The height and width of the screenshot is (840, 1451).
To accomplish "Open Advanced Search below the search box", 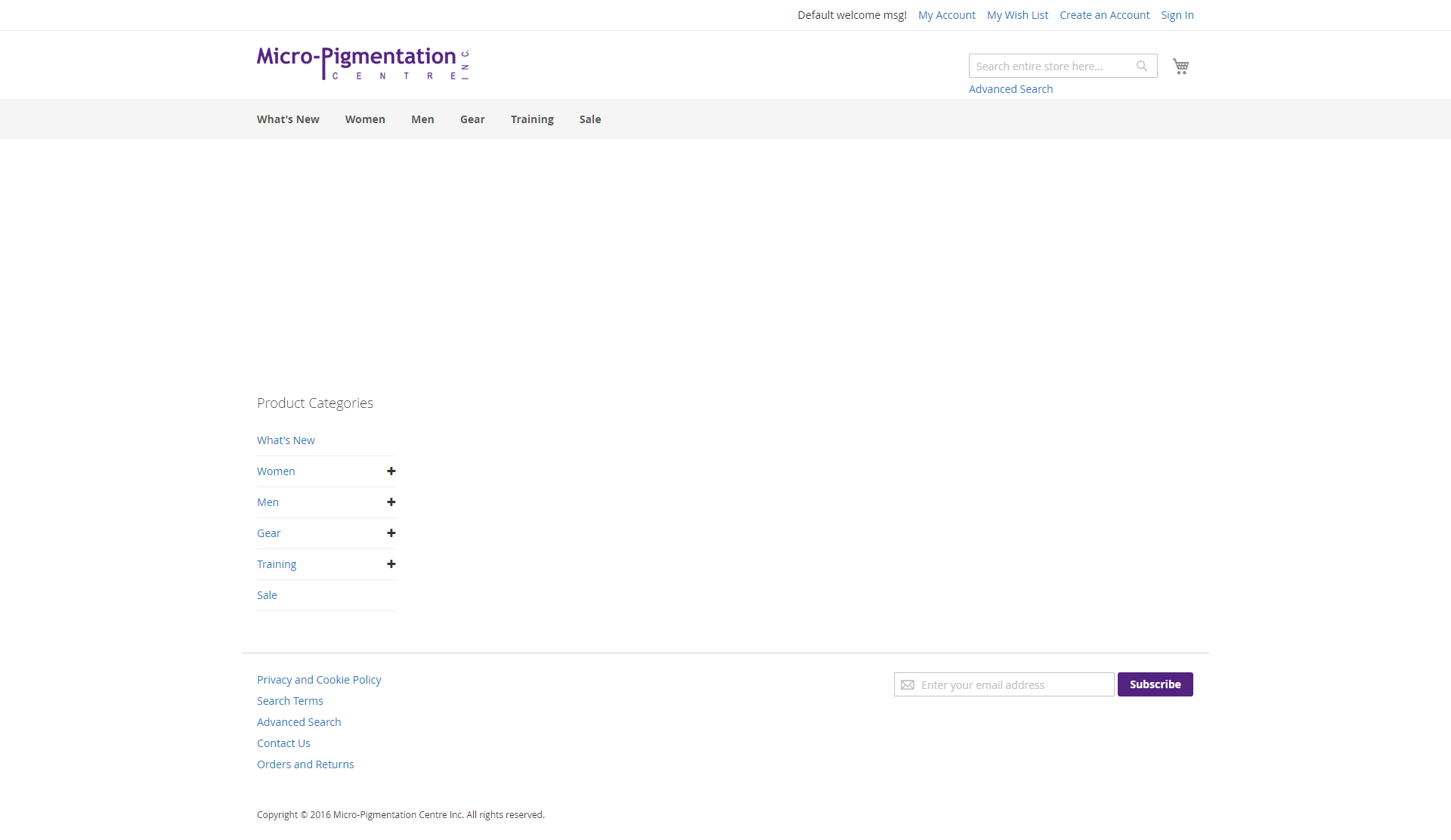I will pyautogui.click(x=1010, y=88).
